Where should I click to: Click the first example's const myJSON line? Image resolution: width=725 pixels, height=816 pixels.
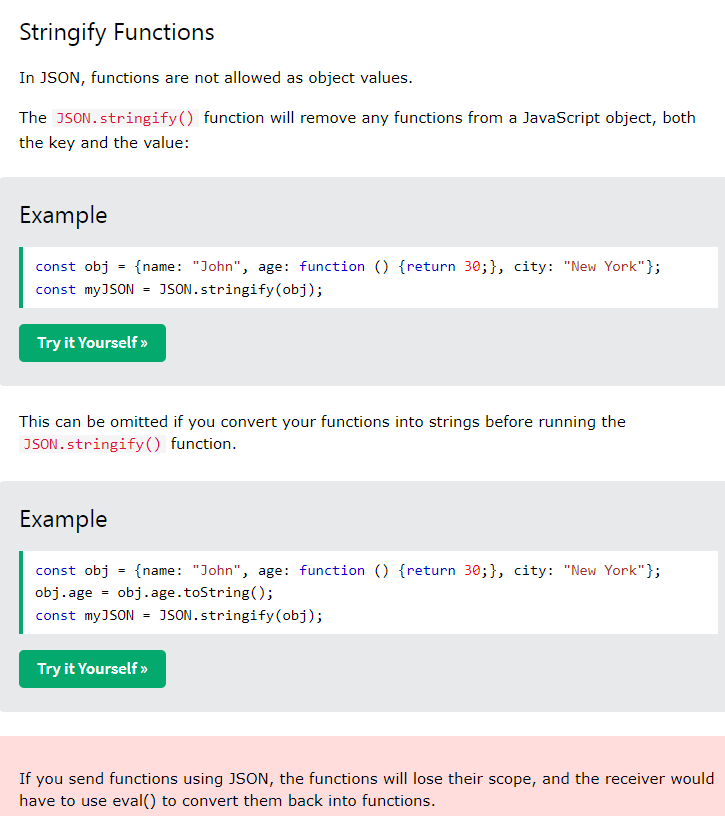179,289
